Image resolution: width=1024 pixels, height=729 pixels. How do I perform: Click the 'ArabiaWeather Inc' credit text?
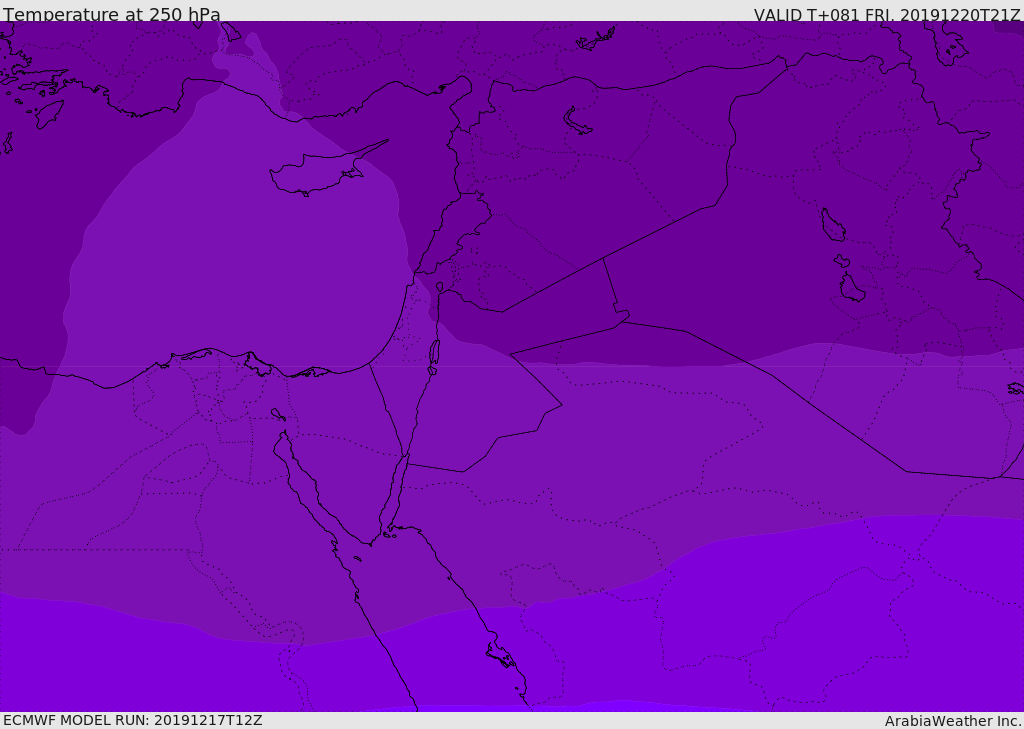953,721
